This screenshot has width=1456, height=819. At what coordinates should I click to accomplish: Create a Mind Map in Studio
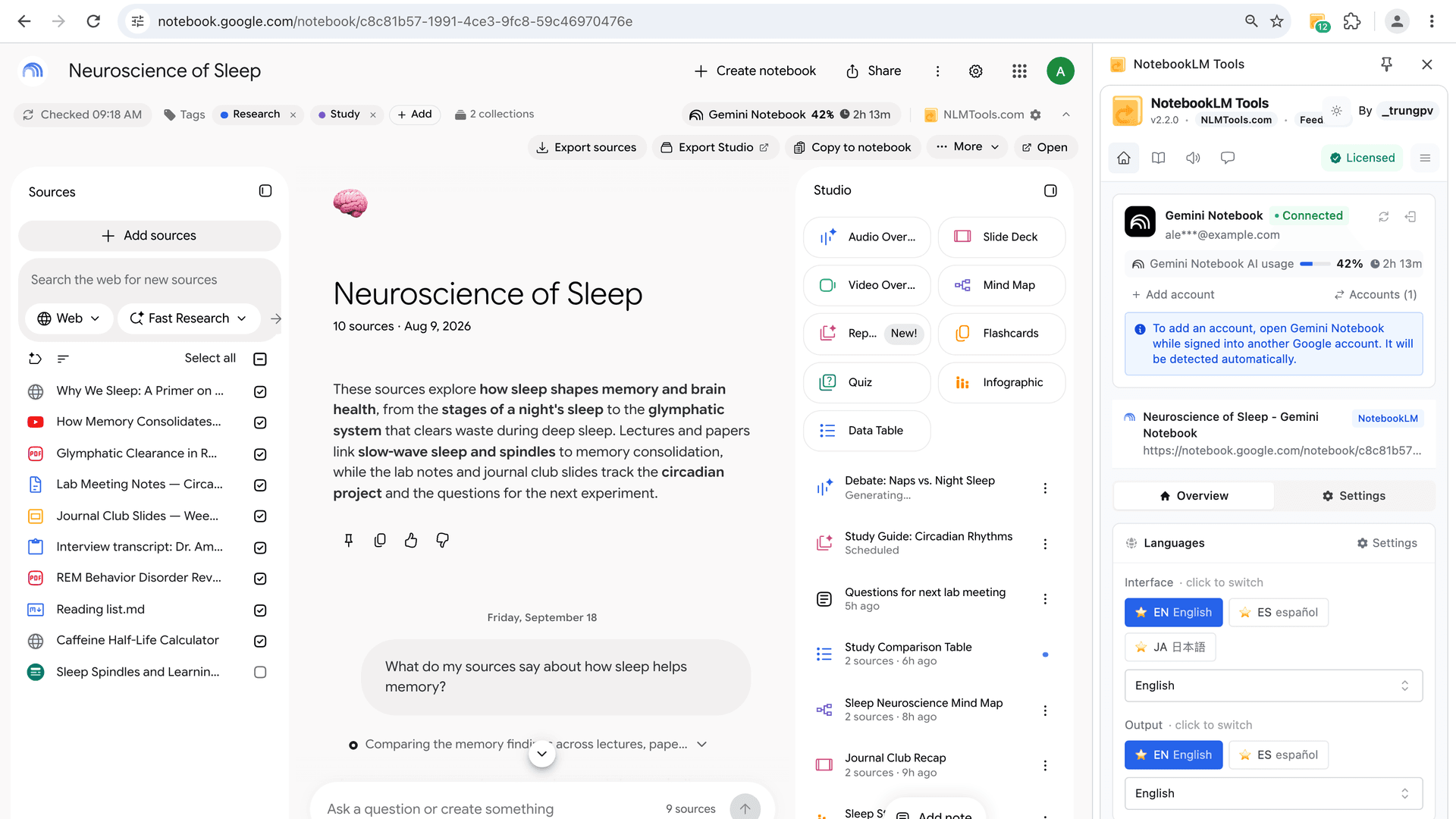[1001, 285]
